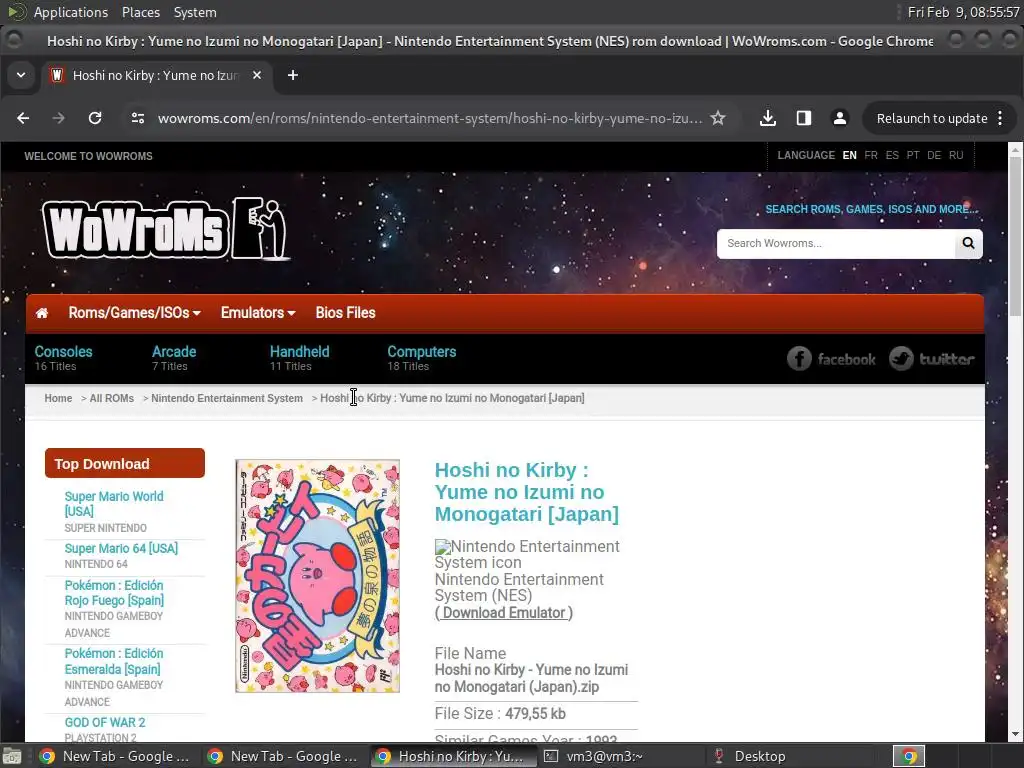Switch to vm3@vm3 terminal in taskbar
Screen dimensions: 1024x768
[594, 756]
